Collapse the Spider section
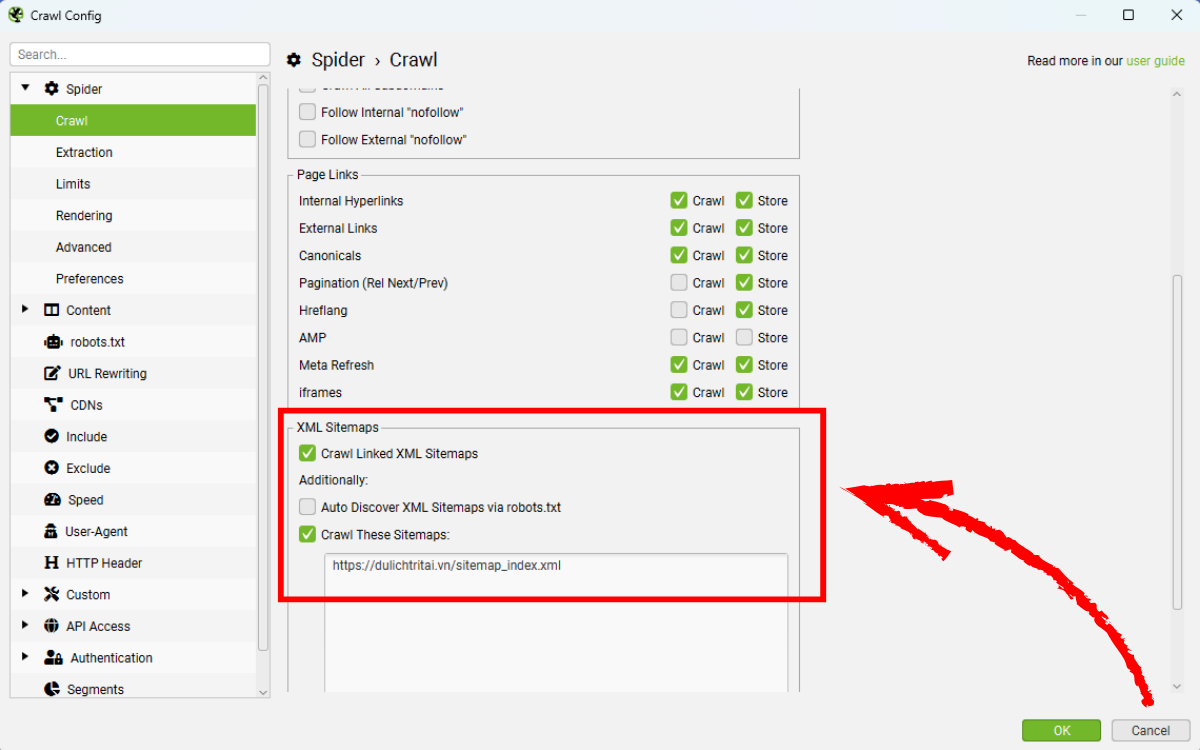 click(x=25, y=88)
